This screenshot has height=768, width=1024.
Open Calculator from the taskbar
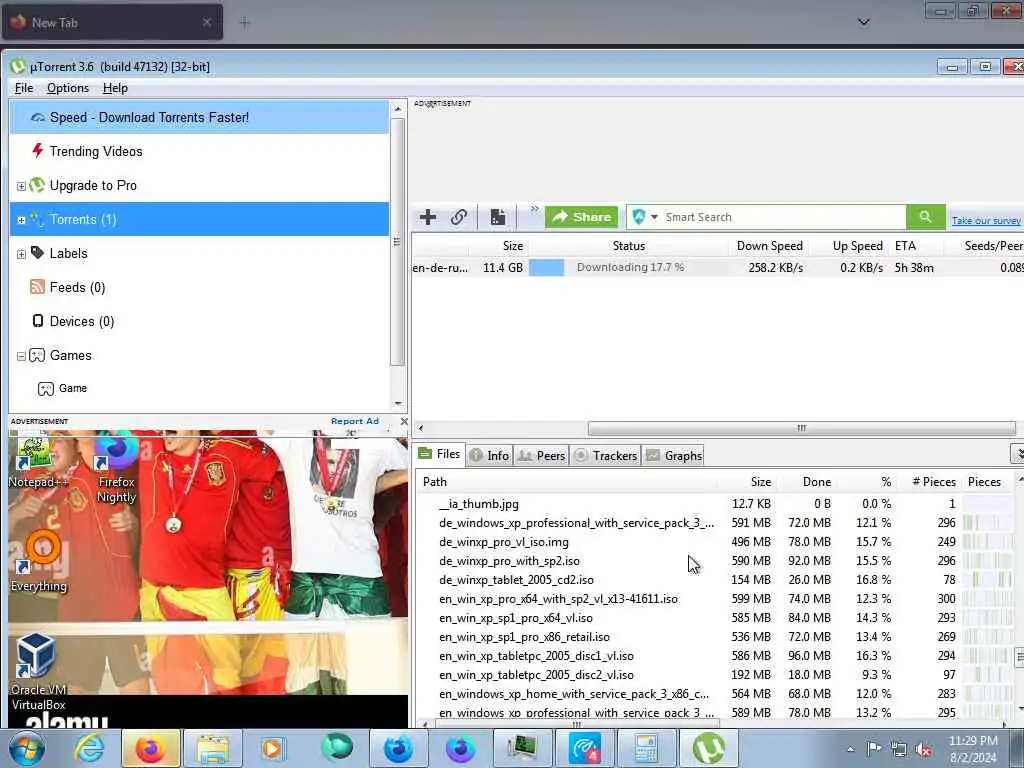[645, 748]
